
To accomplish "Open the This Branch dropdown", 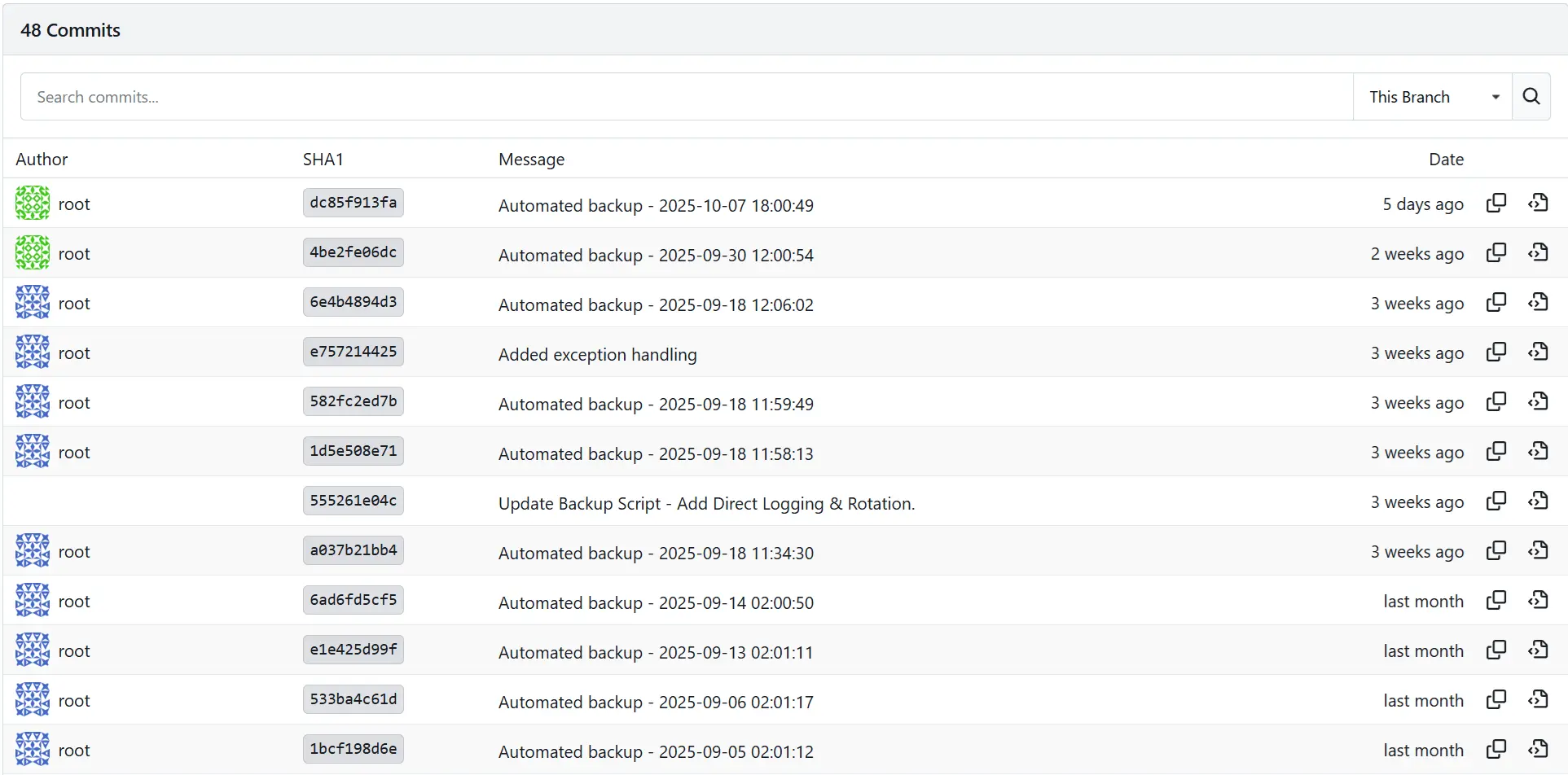I will 1432,97.
